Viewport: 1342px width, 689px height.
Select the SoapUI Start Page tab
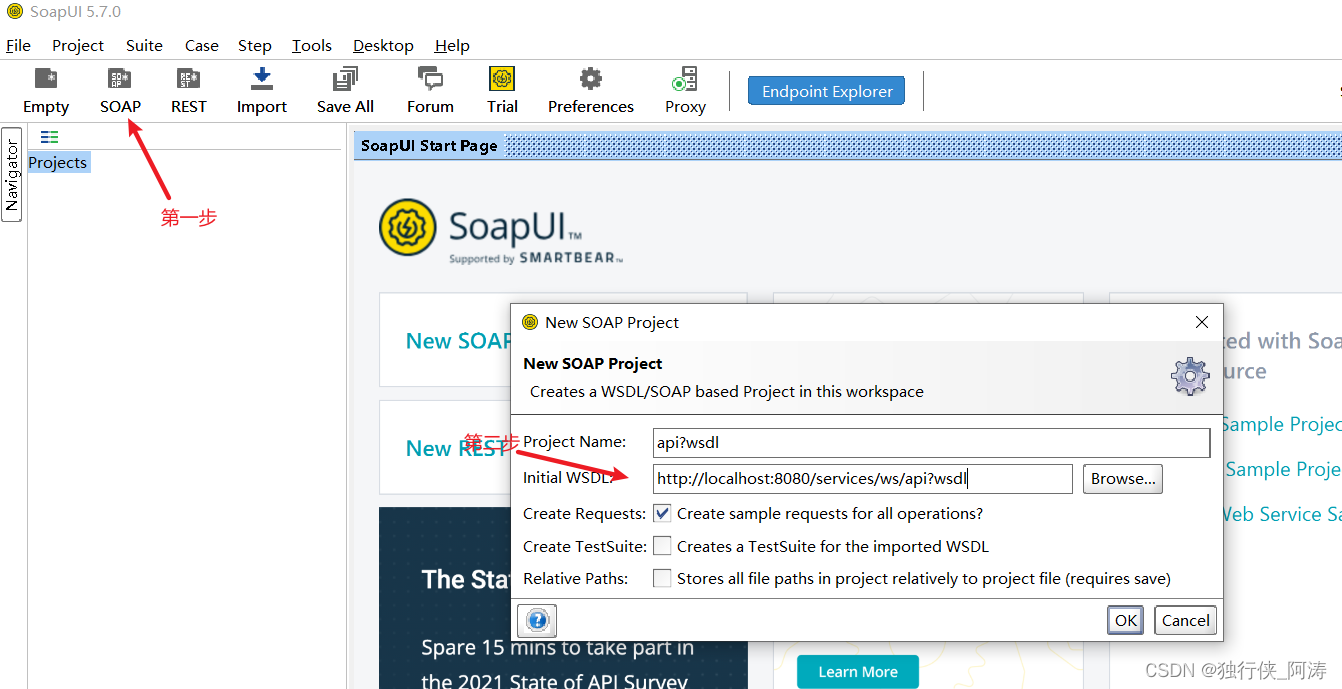429,146
